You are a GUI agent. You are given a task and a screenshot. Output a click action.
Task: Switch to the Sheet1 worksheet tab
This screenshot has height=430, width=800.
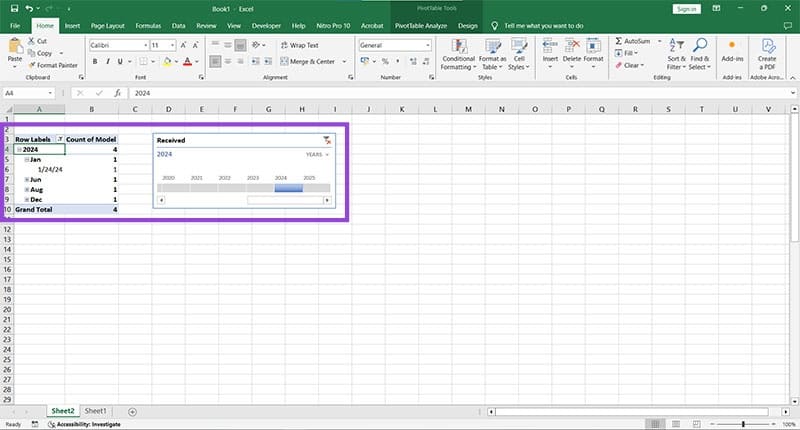(x=96, y=411)
